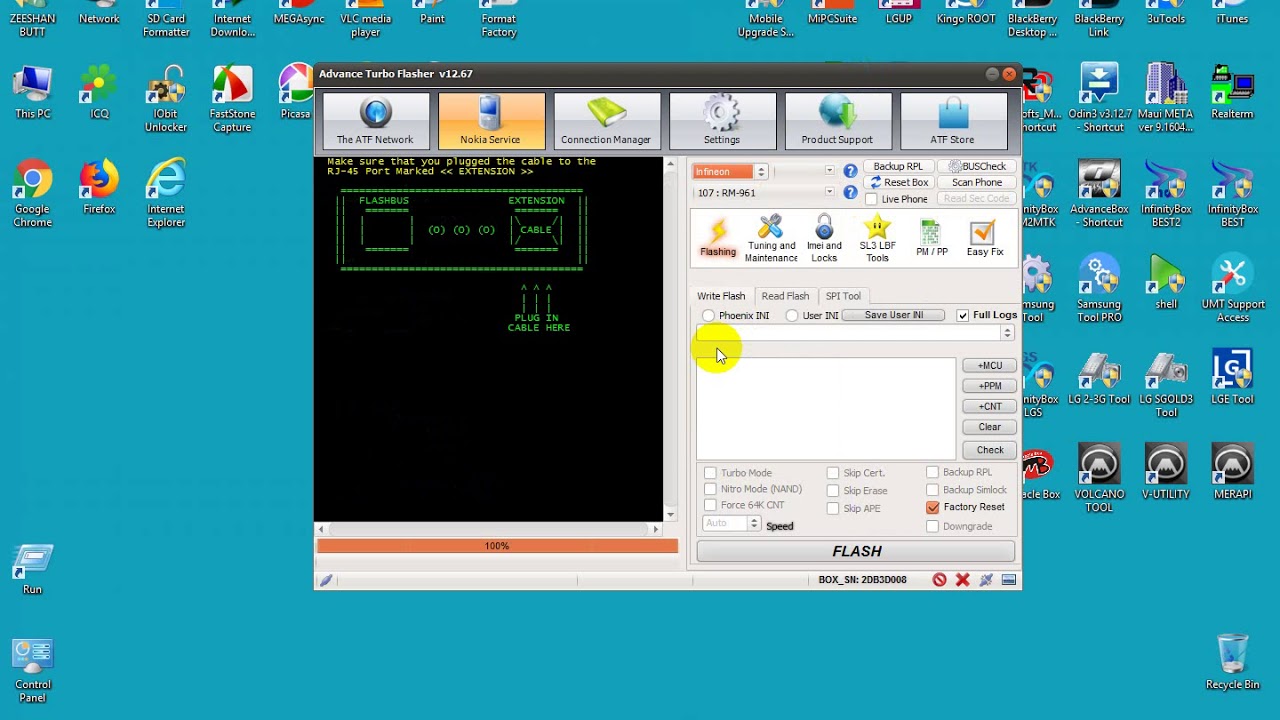Click the Scan Phone button

click(977, 183)
